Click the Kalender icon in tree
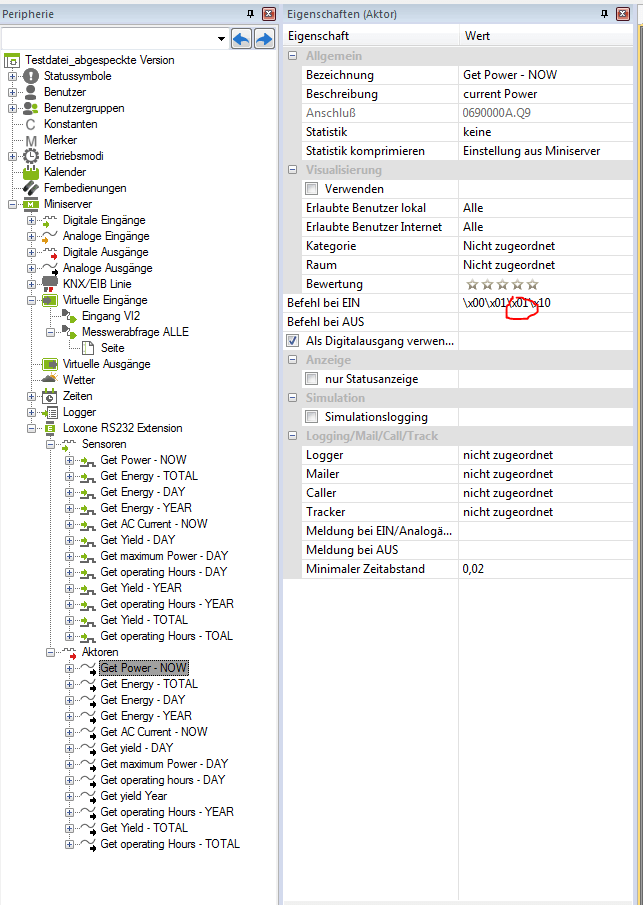Screen dimensions: 643x905 pyautogui.click(x=30, y=172)
